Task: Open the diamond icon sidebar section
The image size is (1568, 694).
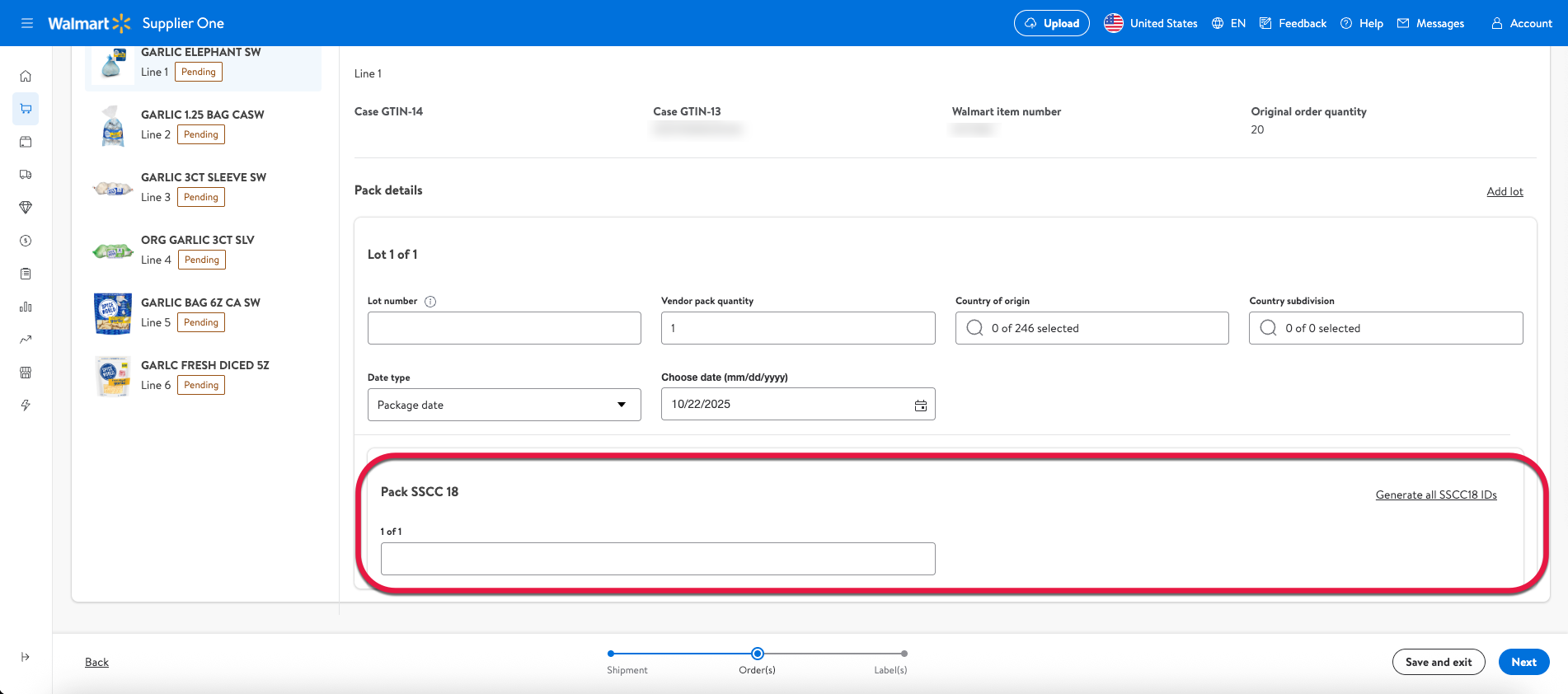Action: pos(26,208)
